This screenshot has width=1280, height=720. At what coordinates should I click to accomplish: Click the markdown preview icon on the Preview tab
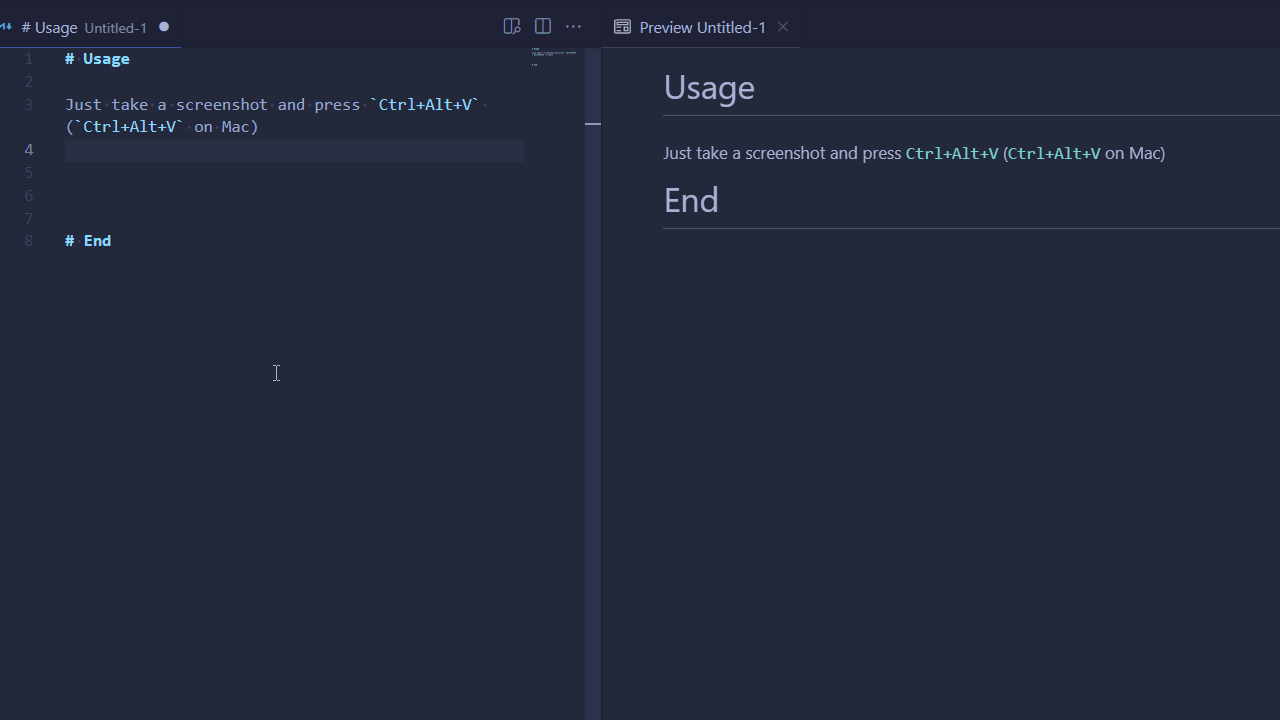coord(622,27)
